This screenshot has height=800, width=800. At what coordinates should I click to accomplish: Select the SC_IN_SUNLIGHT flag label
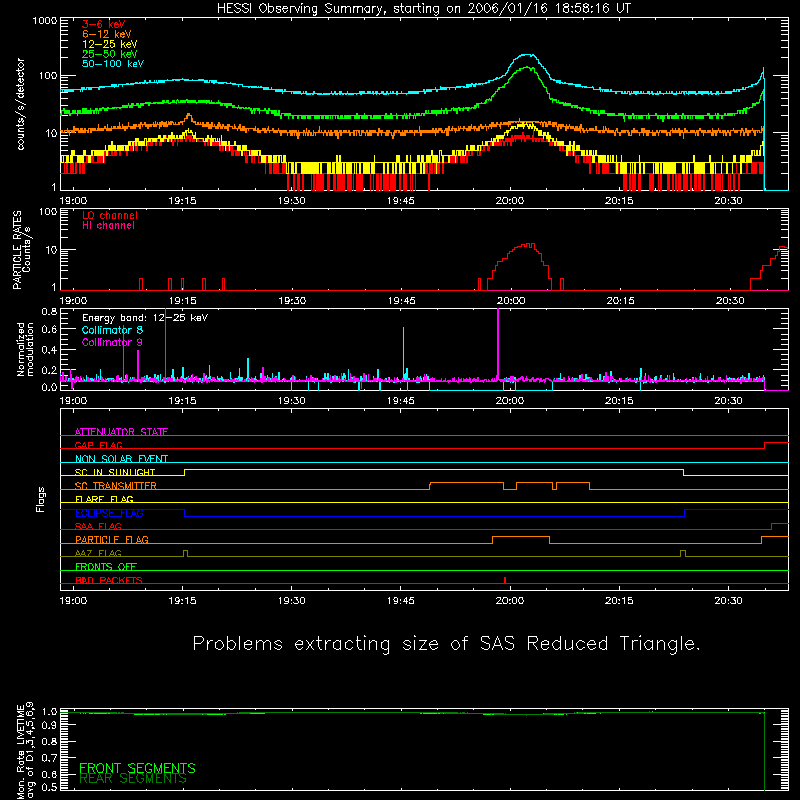(115, 472)
